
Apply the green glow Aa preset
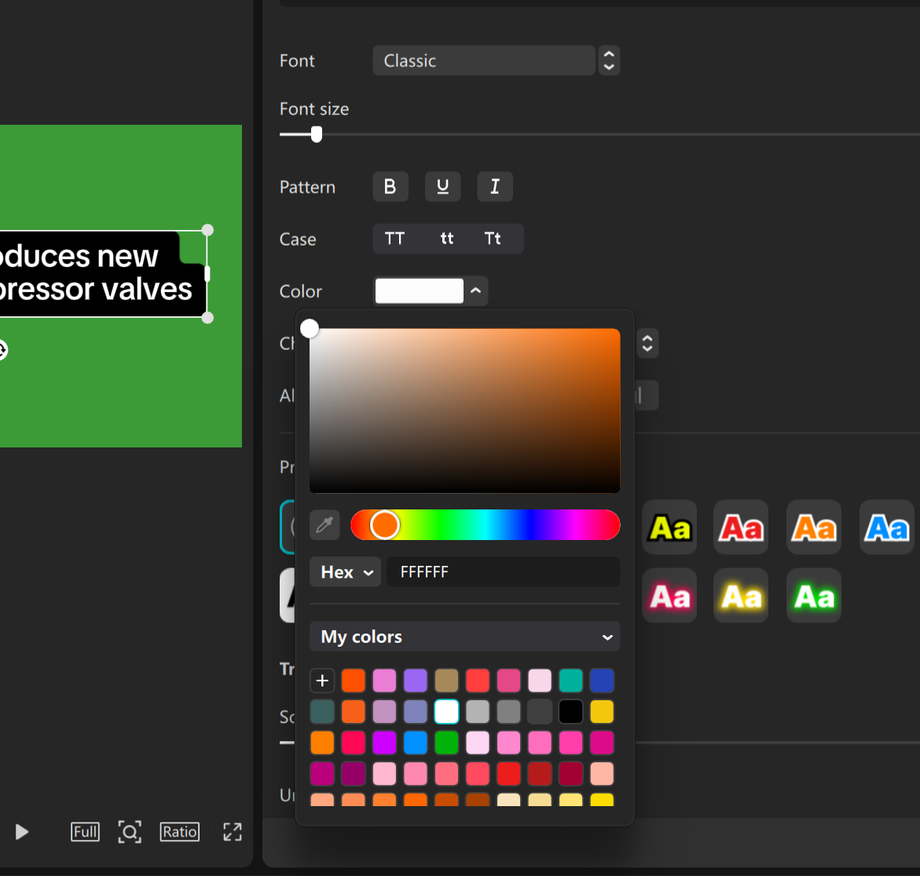tap(814, 596)
